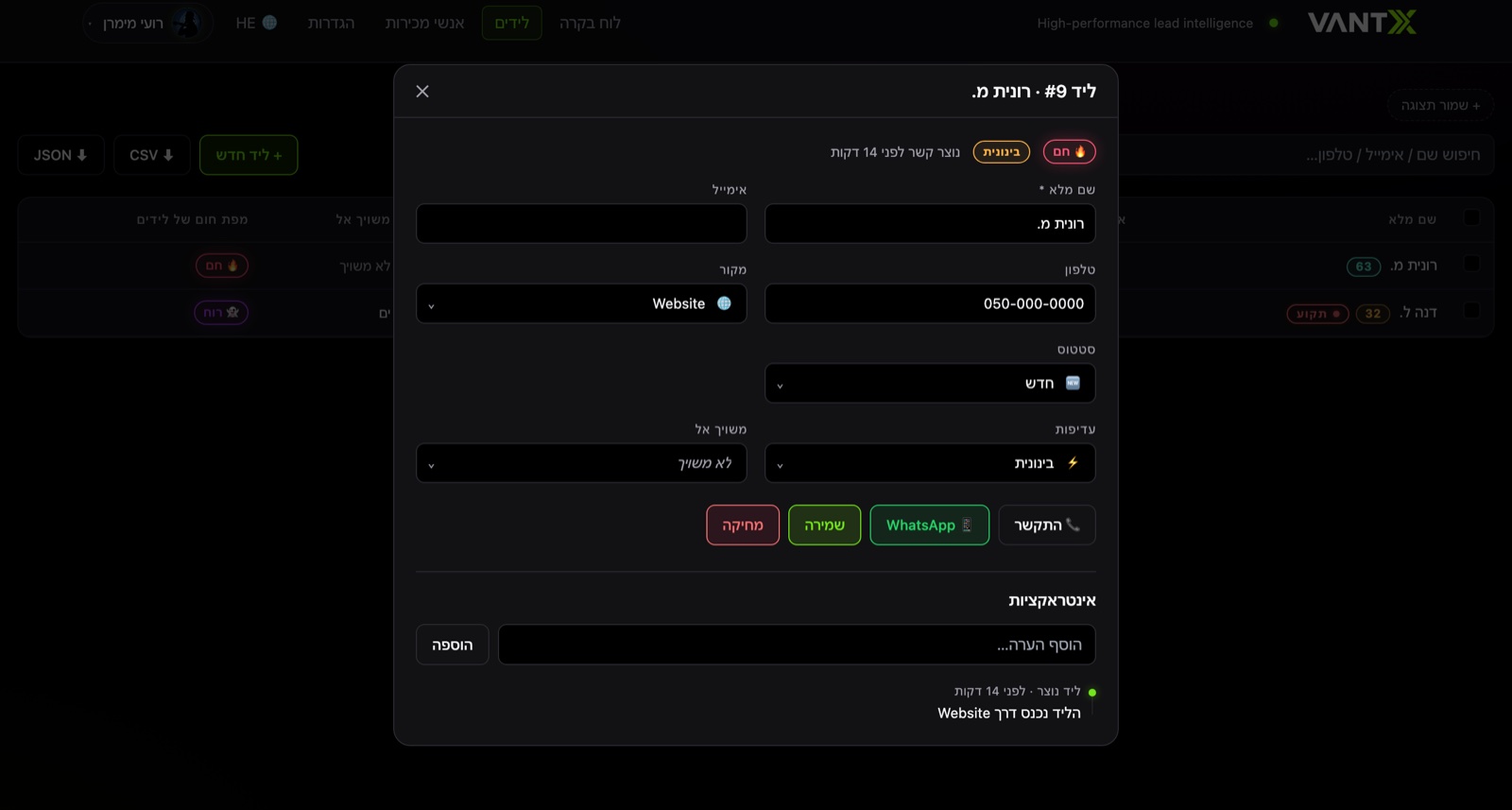Click the ליד חדש + button
This screenshot has width=1512, height=810.
(249, 155)
